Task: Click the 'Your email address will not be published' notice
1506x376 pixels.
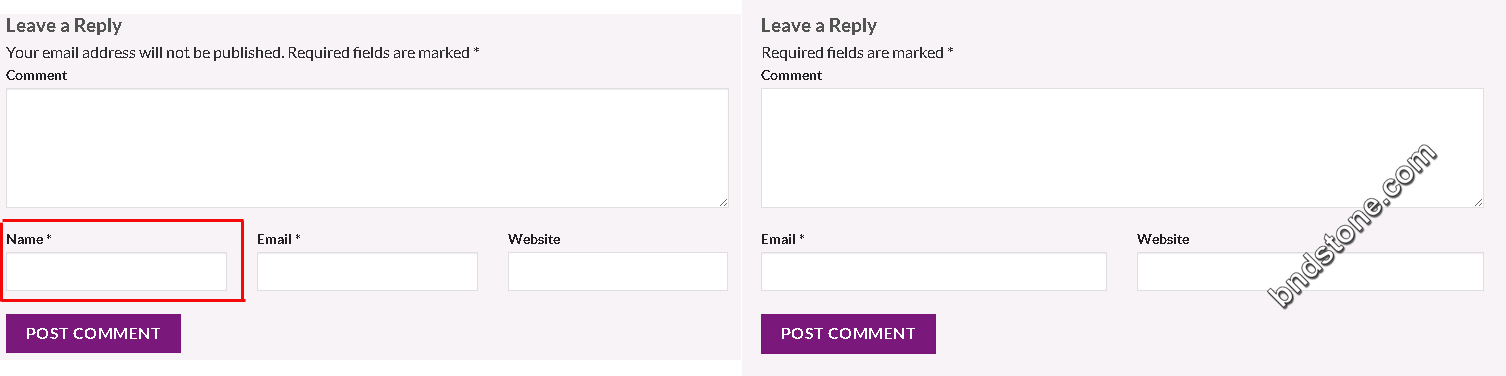Action: 145,52
